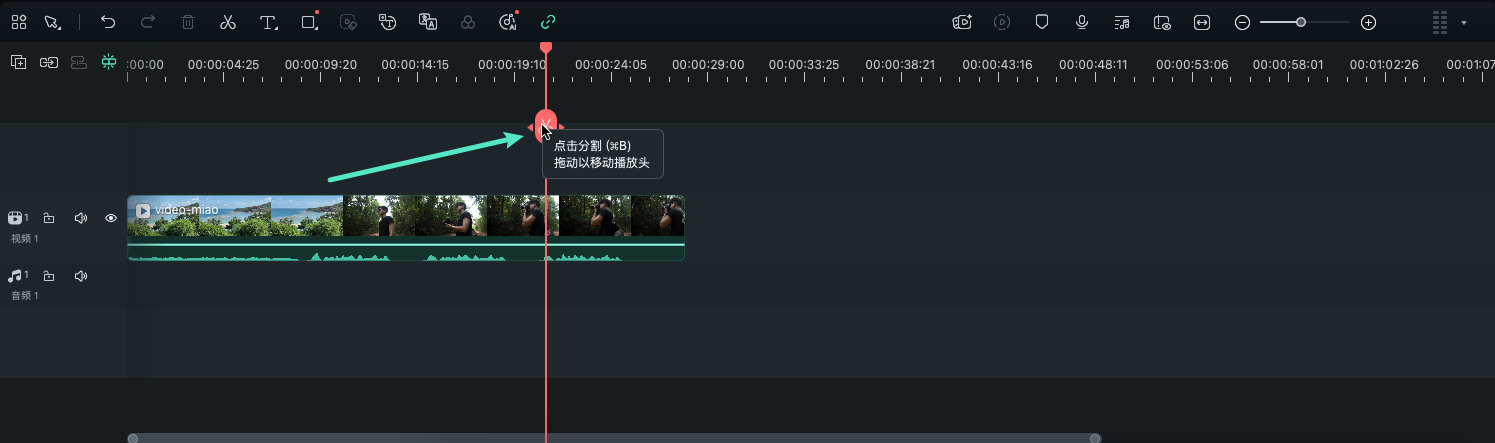Click the plus button to zoom in timeline
The width and height of the screenshot is (1495, 443).
(x=1369, y=22)
